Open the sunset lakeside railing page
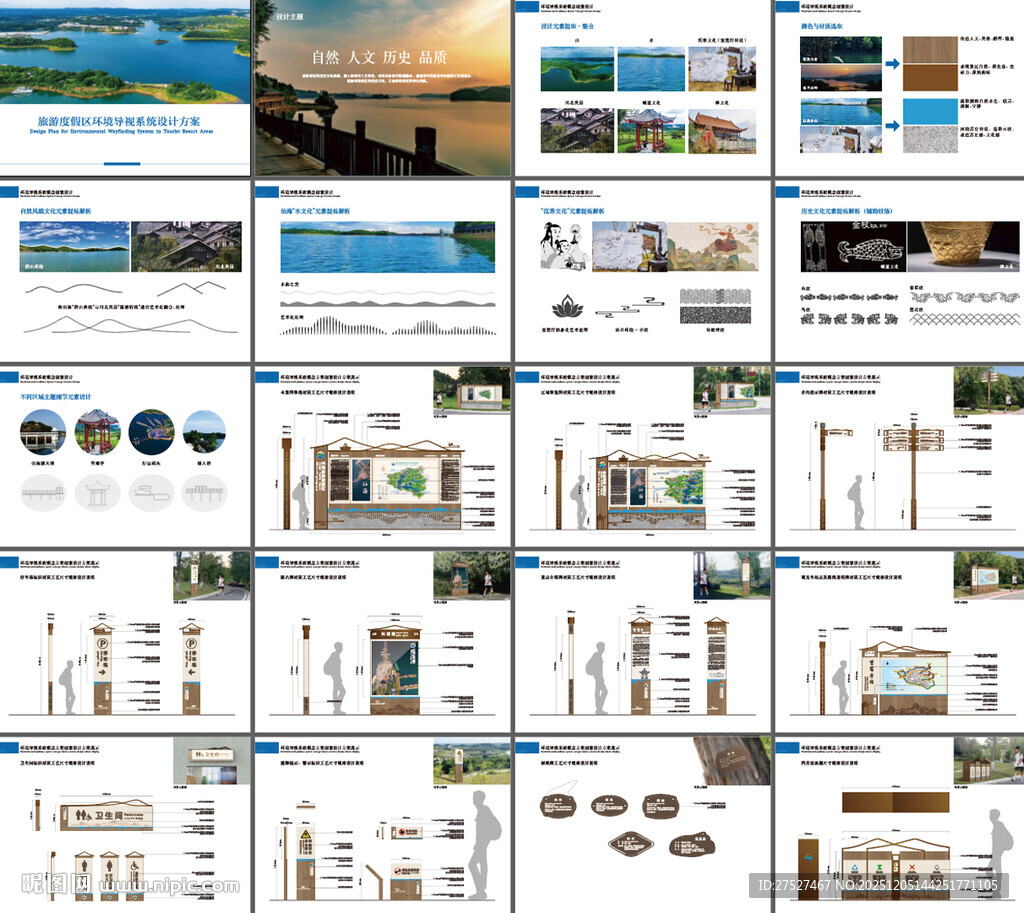 coord(382,88)
